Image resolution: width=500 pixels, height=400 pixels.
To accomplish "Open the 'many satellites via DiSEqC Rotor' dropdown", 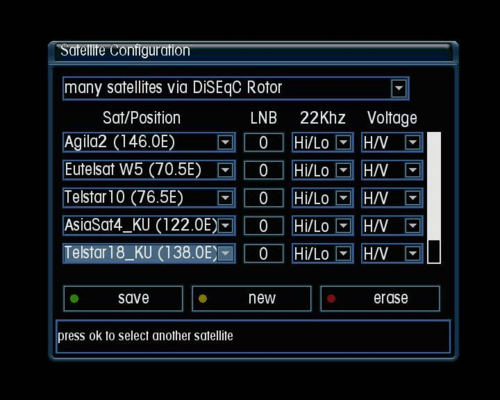I will [x=236, y=88].
